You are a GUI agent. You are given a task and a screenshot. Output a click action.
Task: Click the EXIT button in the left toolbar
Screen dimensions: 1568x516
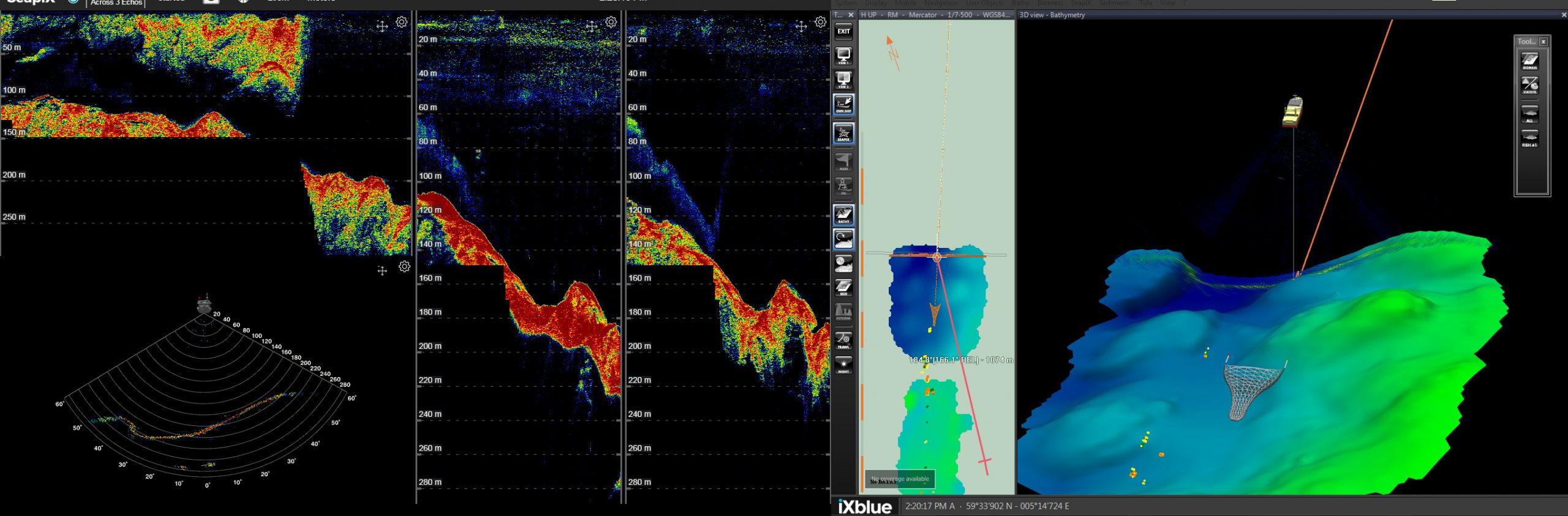point(843,31)
